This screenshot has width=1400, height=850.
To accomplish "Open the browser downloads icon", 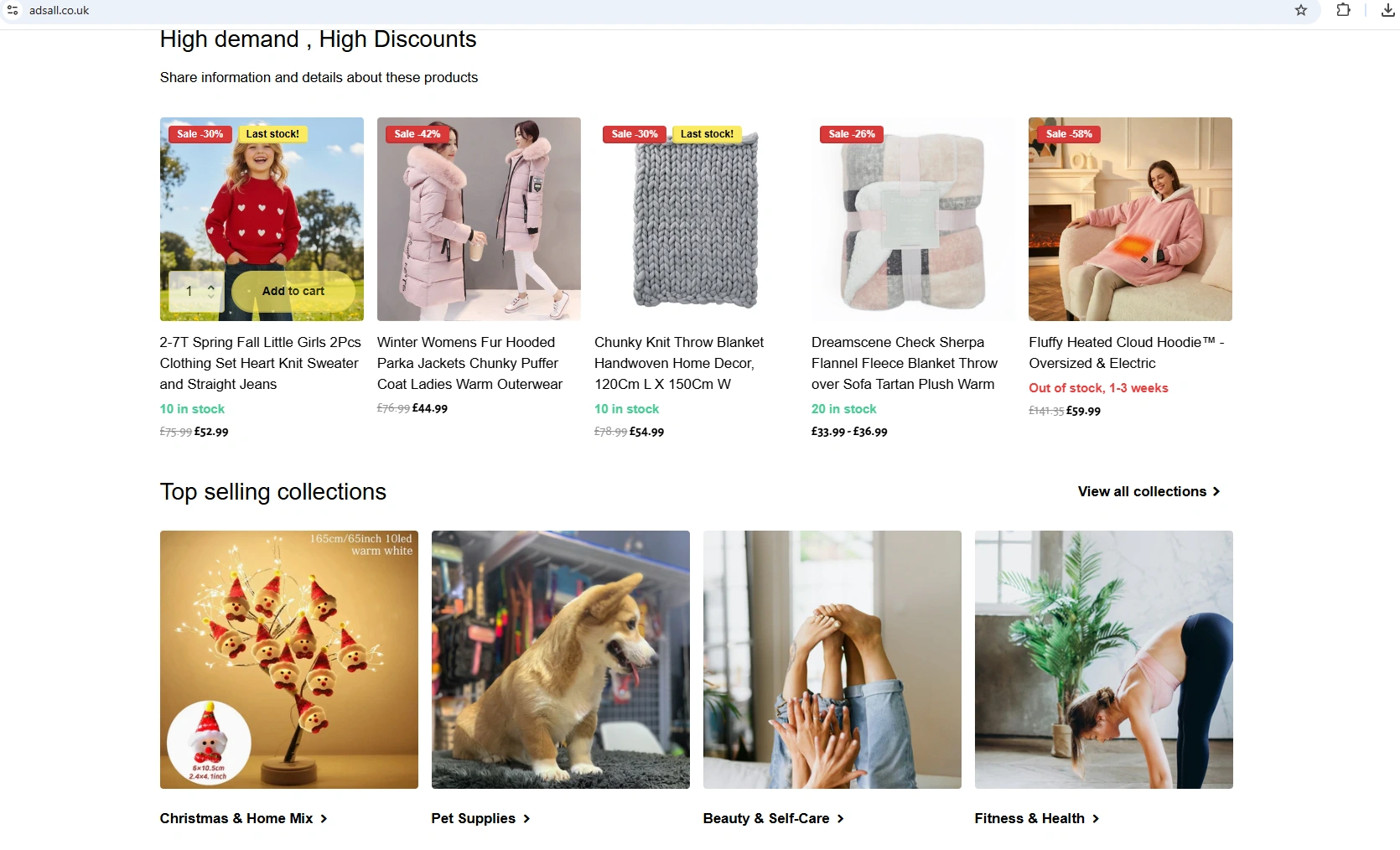I will (x=1388, y=10).
